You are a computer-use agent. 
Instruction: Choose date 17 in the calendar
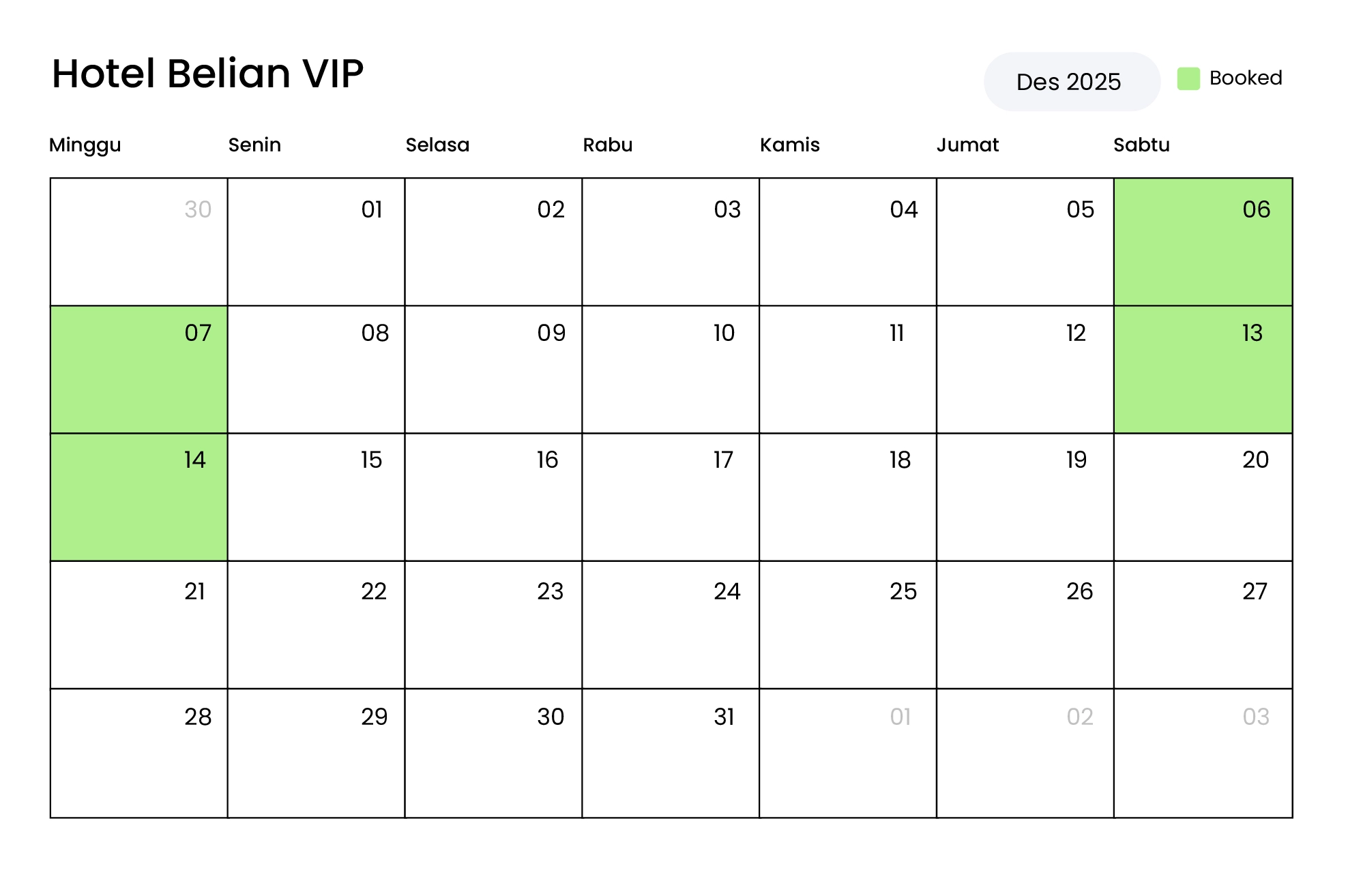click(671, 496)
